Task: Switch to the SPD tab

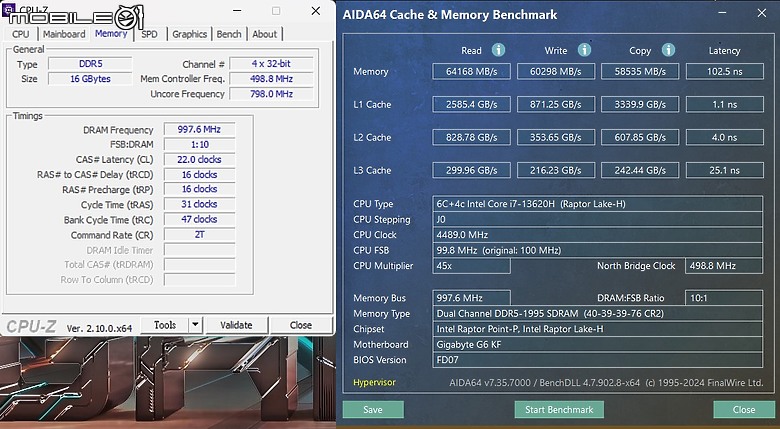Action: (x=149, y=34)
